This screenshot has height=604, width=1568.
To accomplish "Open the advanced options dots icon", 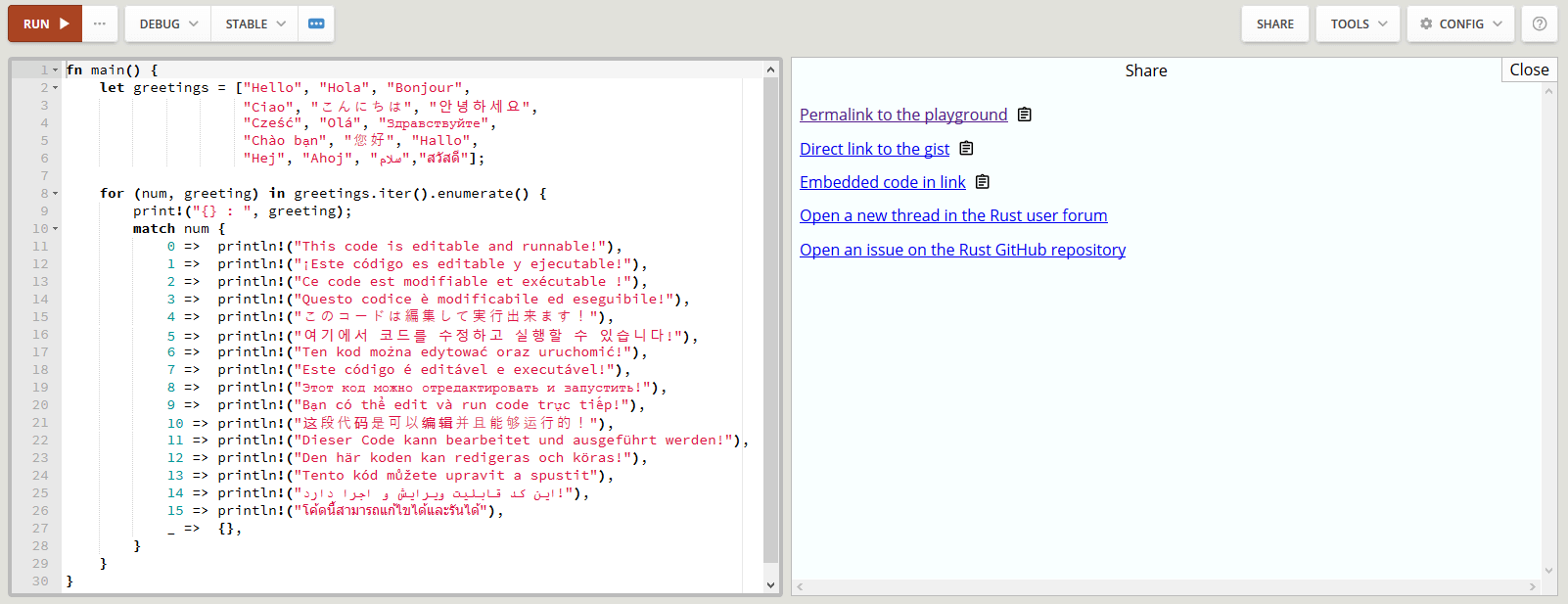I will (x=316, y=23).
